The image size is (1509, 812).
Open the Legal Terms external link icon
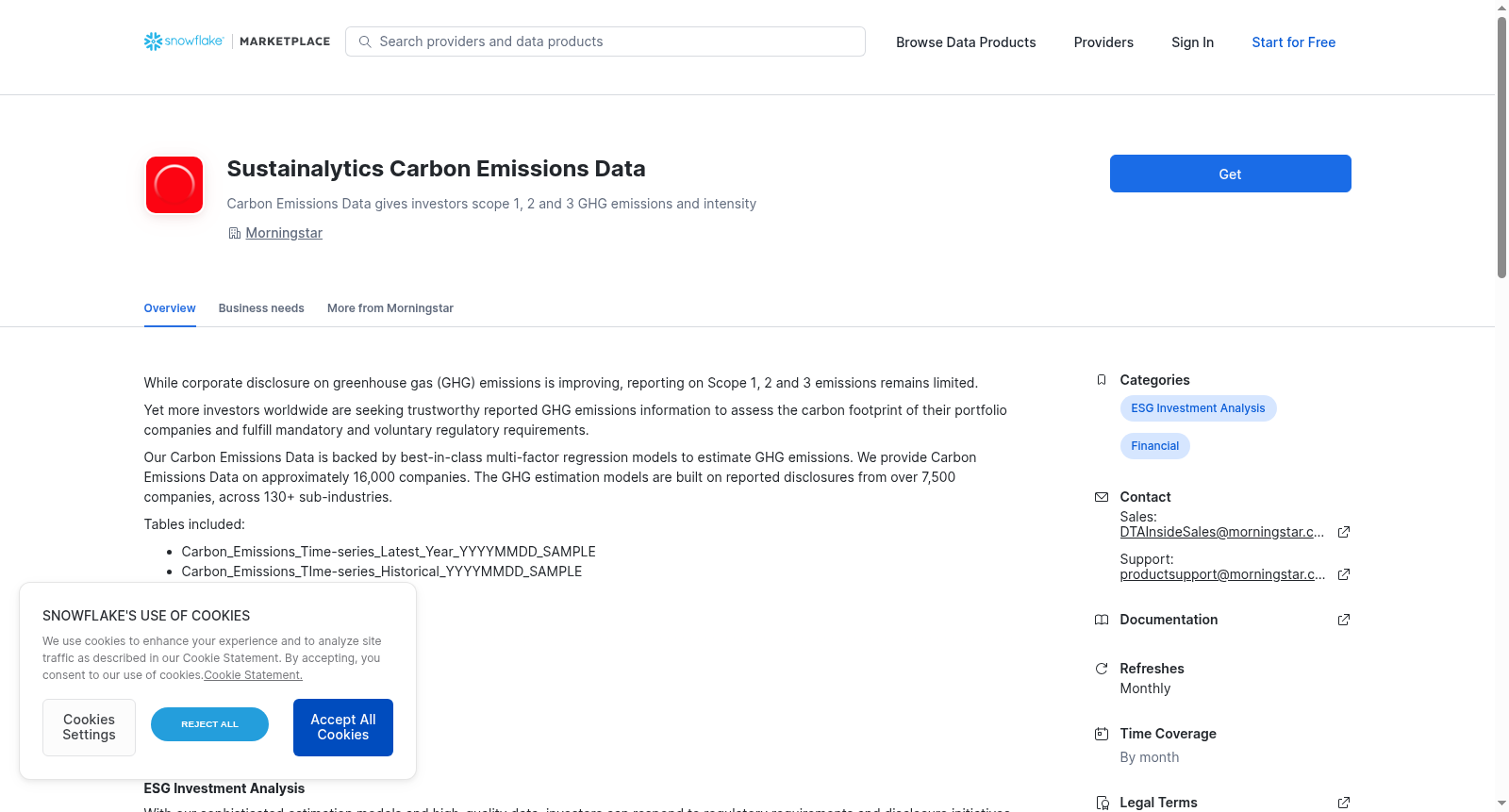tap(1344, 803)
